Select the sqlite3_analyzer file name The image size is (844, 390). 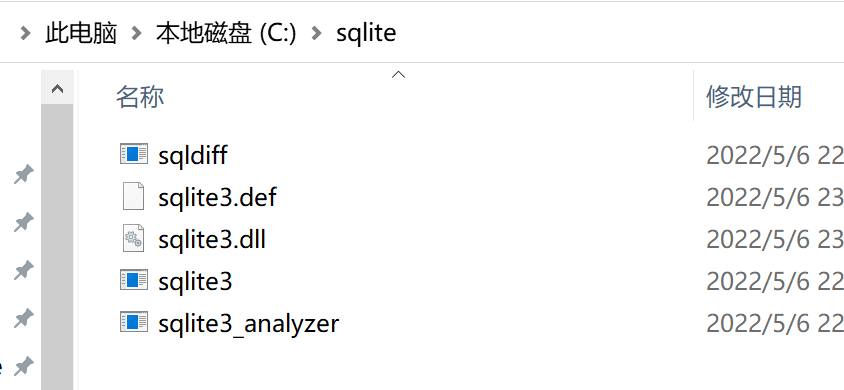249,323
